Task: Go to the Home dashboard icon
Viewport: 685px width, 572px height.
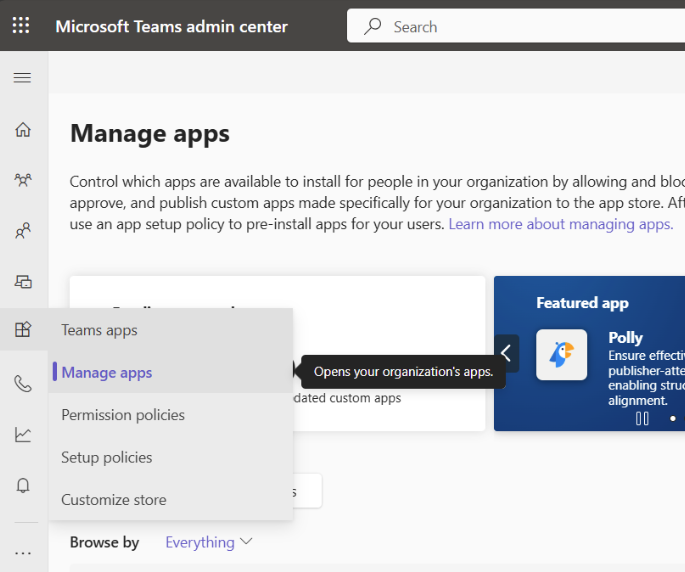Action: (23, 130)
